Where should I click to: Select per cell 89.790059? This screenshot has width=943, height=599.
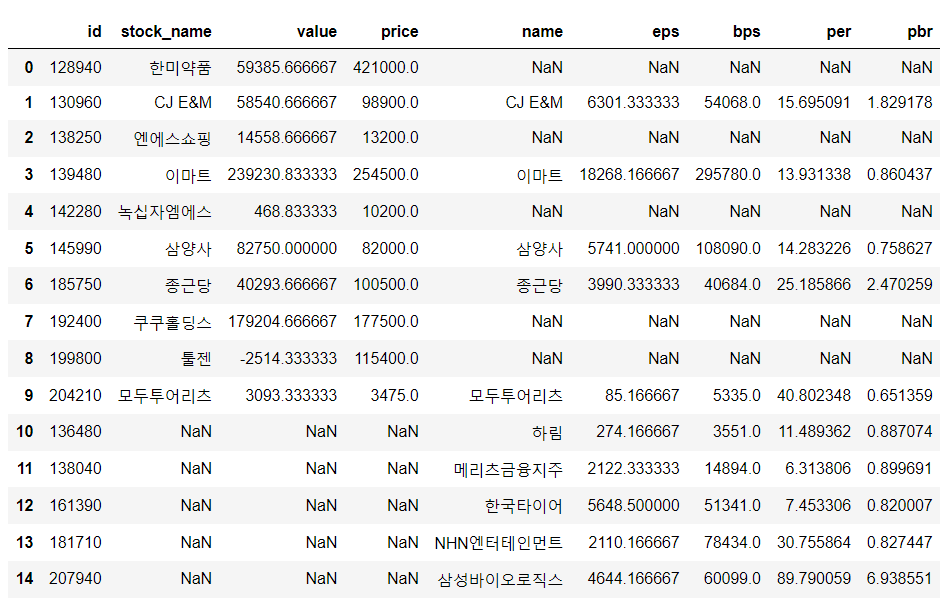pos(814,579)
